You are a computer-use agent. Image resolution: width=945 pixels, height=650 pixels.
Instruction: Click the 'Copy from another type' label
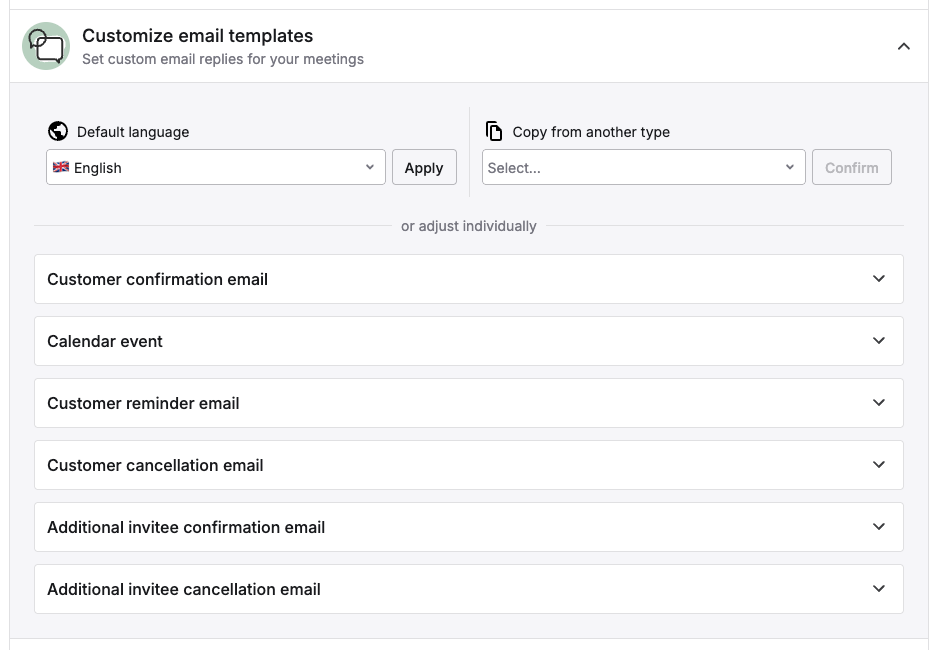590,132
